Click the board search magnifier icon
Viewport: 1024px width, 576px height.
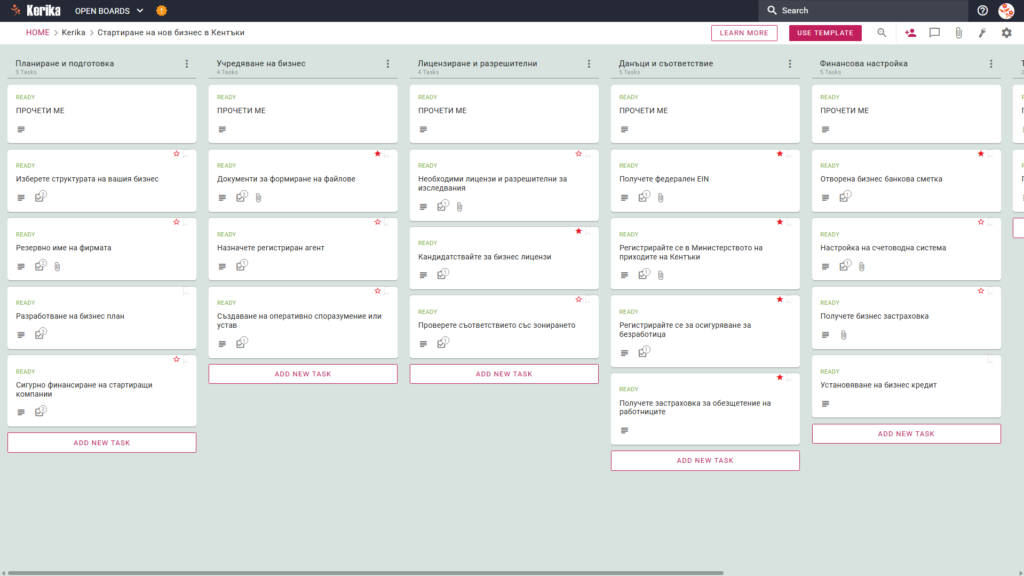point(882,33)
